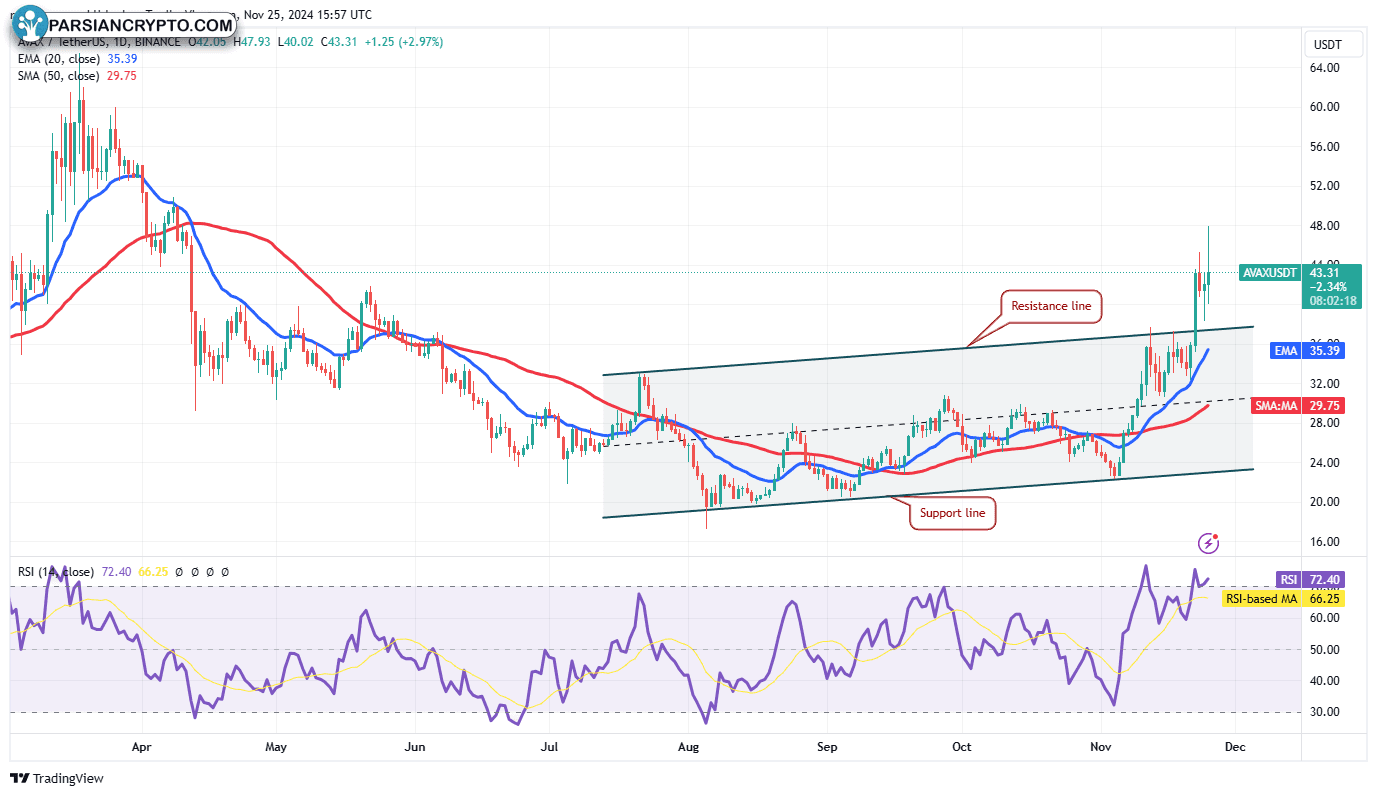Click the Nov 25, 2024 15:57 UTC timestamp
The image size is (1377, 796).
click(308, 15)
